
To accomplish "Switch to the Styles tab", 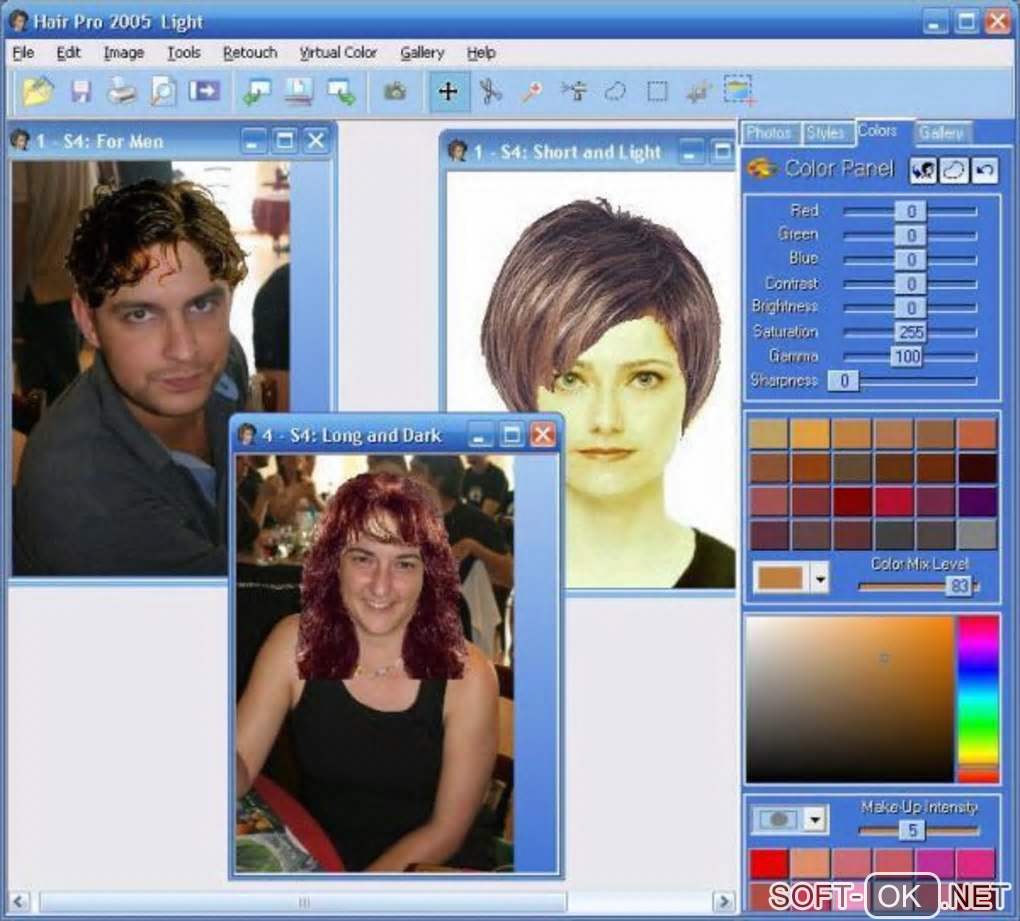I will [x=826, y=133].
